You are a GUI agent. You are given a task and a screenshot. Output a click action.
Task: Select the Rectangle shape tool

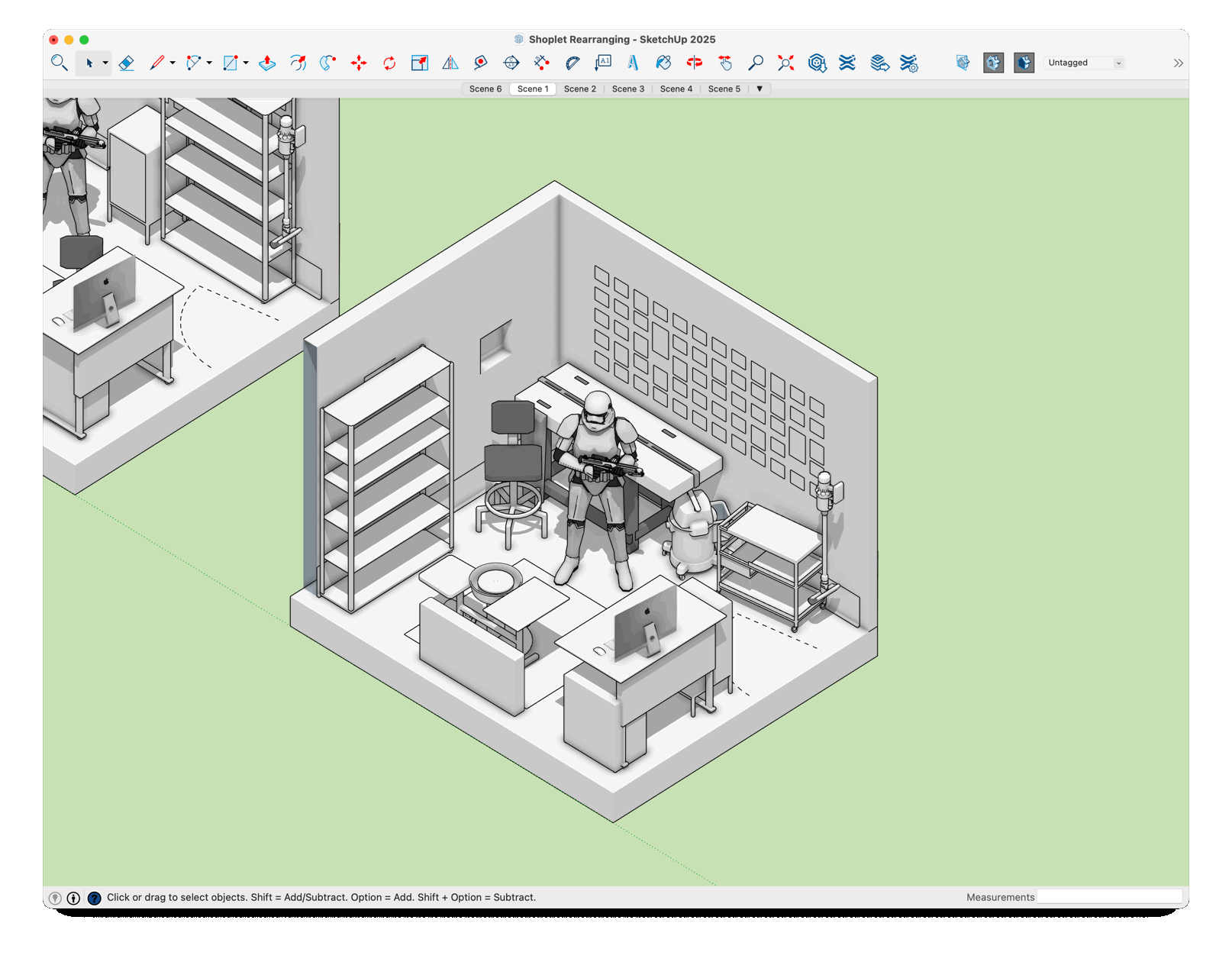(x=230, y=63)
